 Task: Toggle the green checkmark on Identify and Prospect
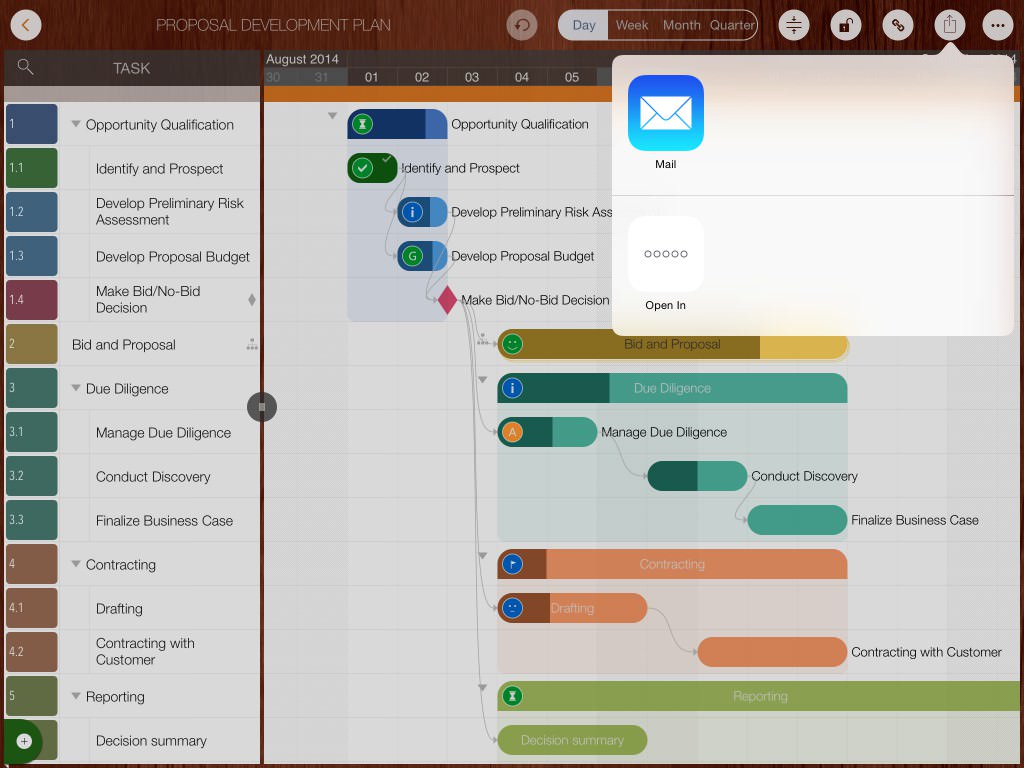point(363,168)
